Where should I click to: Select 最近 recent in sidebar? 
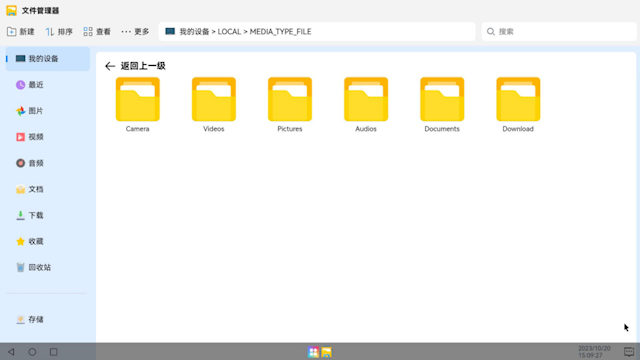pyautogui.click(x=48, y=84)
